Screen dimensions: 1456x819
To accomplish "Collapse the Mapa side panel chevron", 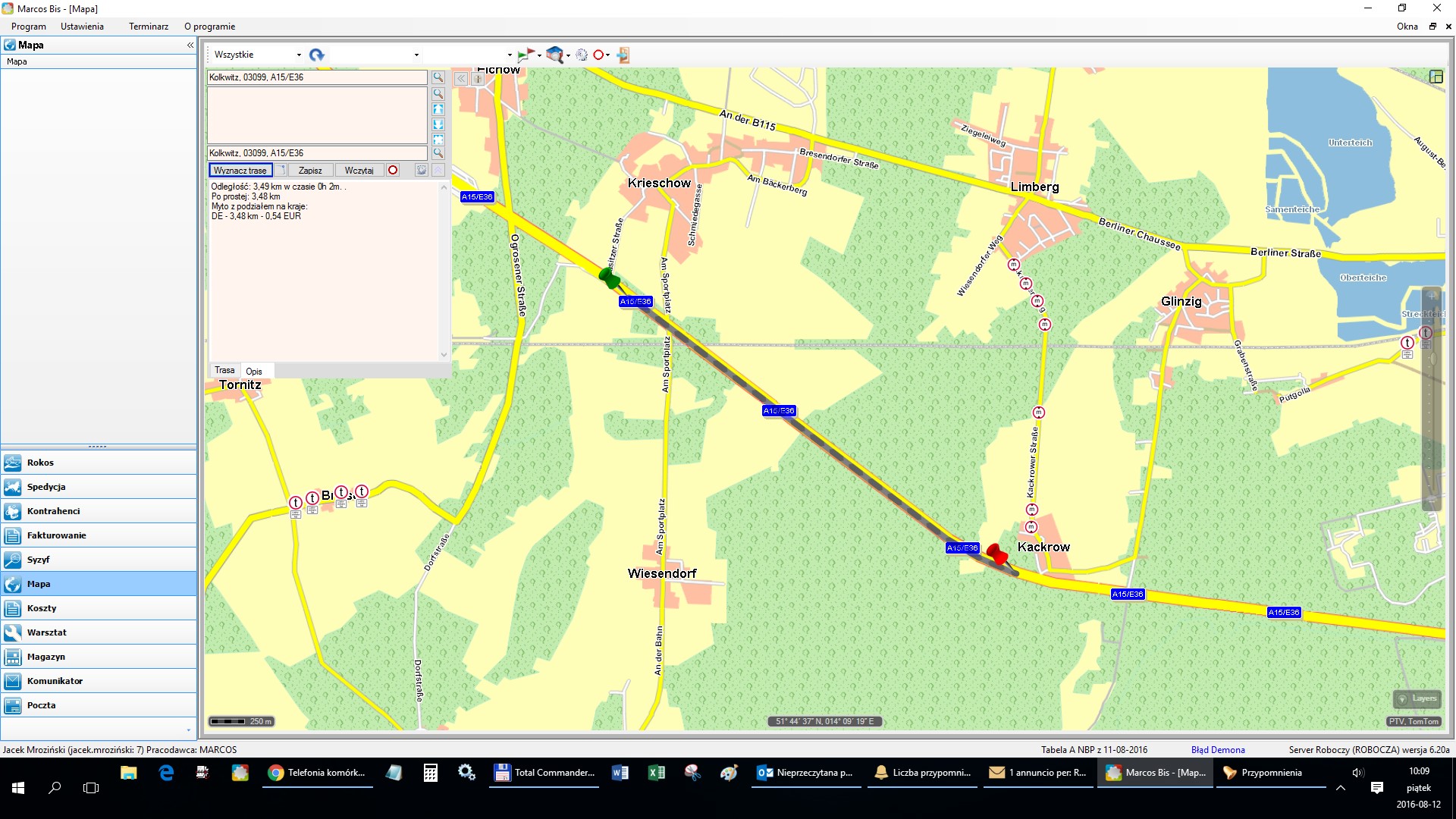I will [x=190, y=45].
